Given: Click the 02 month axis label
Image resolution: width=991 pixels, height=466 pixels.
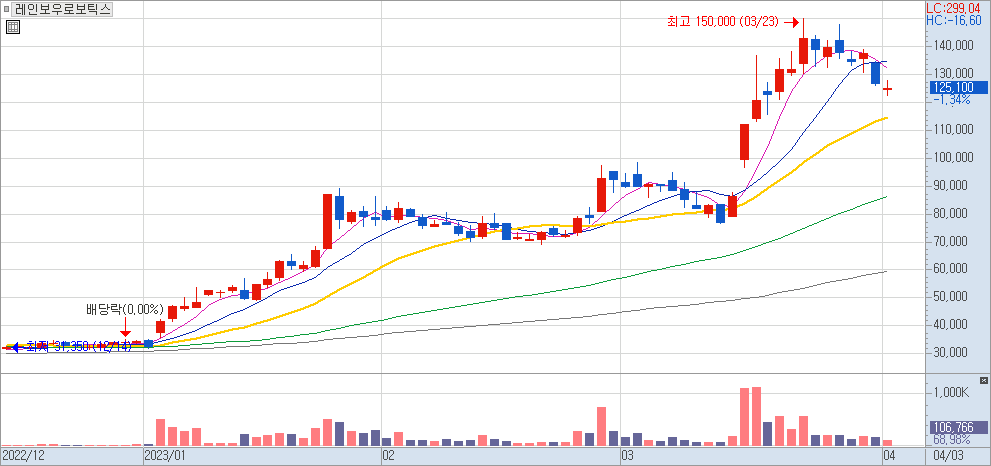Looking at the screenshot, I should [388, 455].
